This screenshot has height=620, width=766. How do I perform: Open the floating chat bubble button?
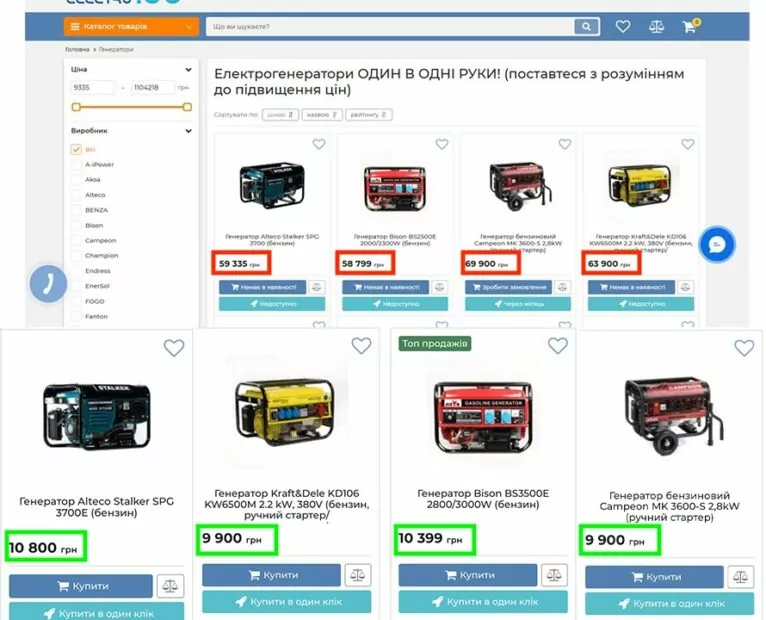click(x=717, y=244)
